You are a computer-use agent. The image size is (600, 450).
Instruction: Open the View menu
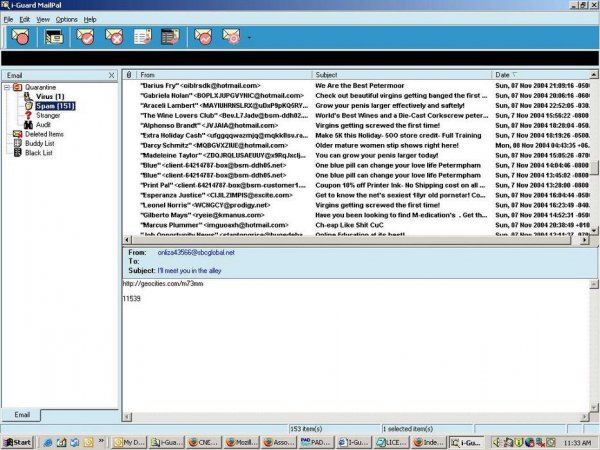[x=43, y=19]
